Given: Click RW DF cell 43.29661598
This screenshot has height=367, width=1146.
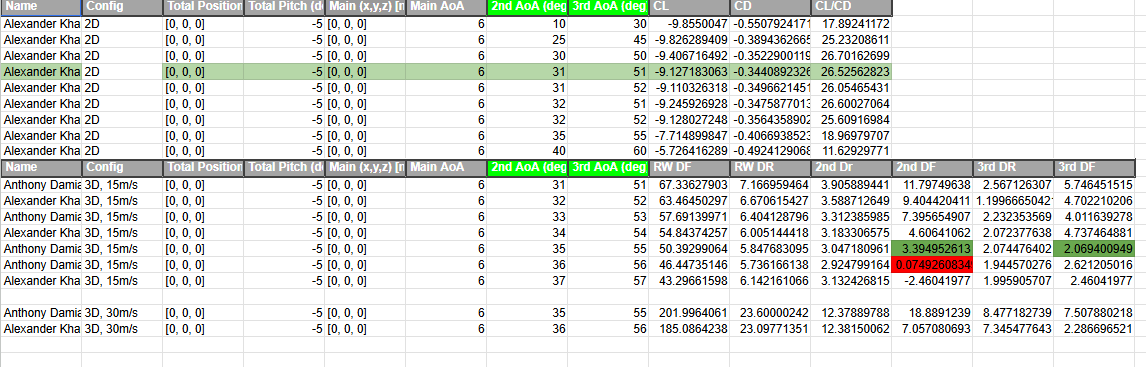Looking at the screenshot, I should 689,281.
